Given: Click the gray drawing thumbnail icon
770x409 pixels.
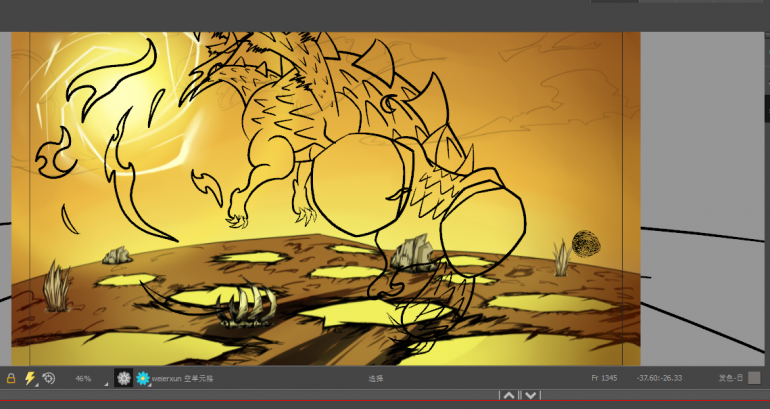Looking at the screenshot, I should (x=124, y=379).
